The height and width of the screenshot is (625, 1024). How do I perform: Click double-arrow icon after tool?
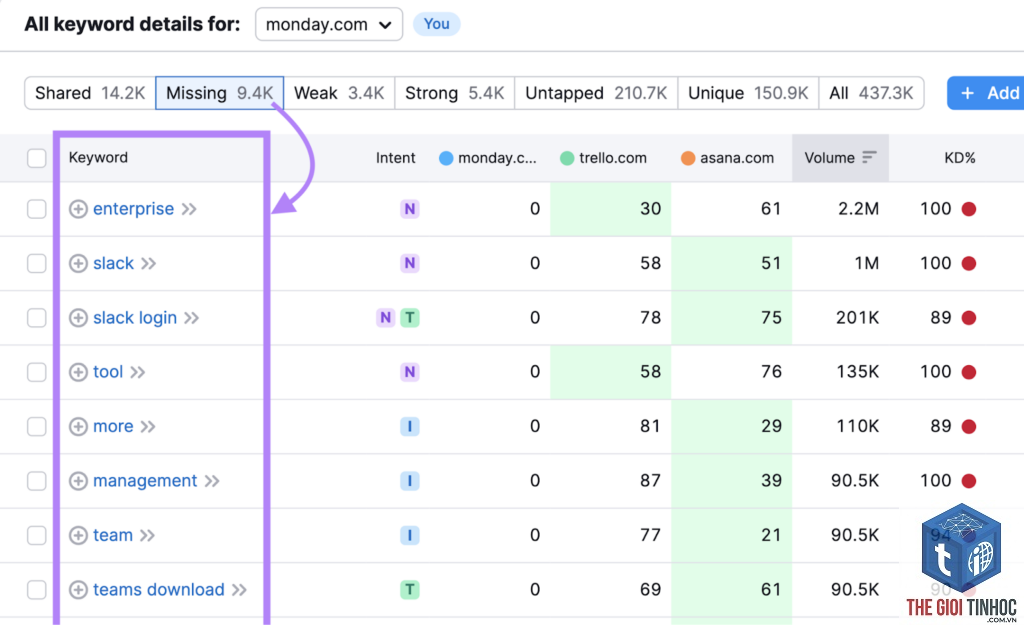point(137,372)
